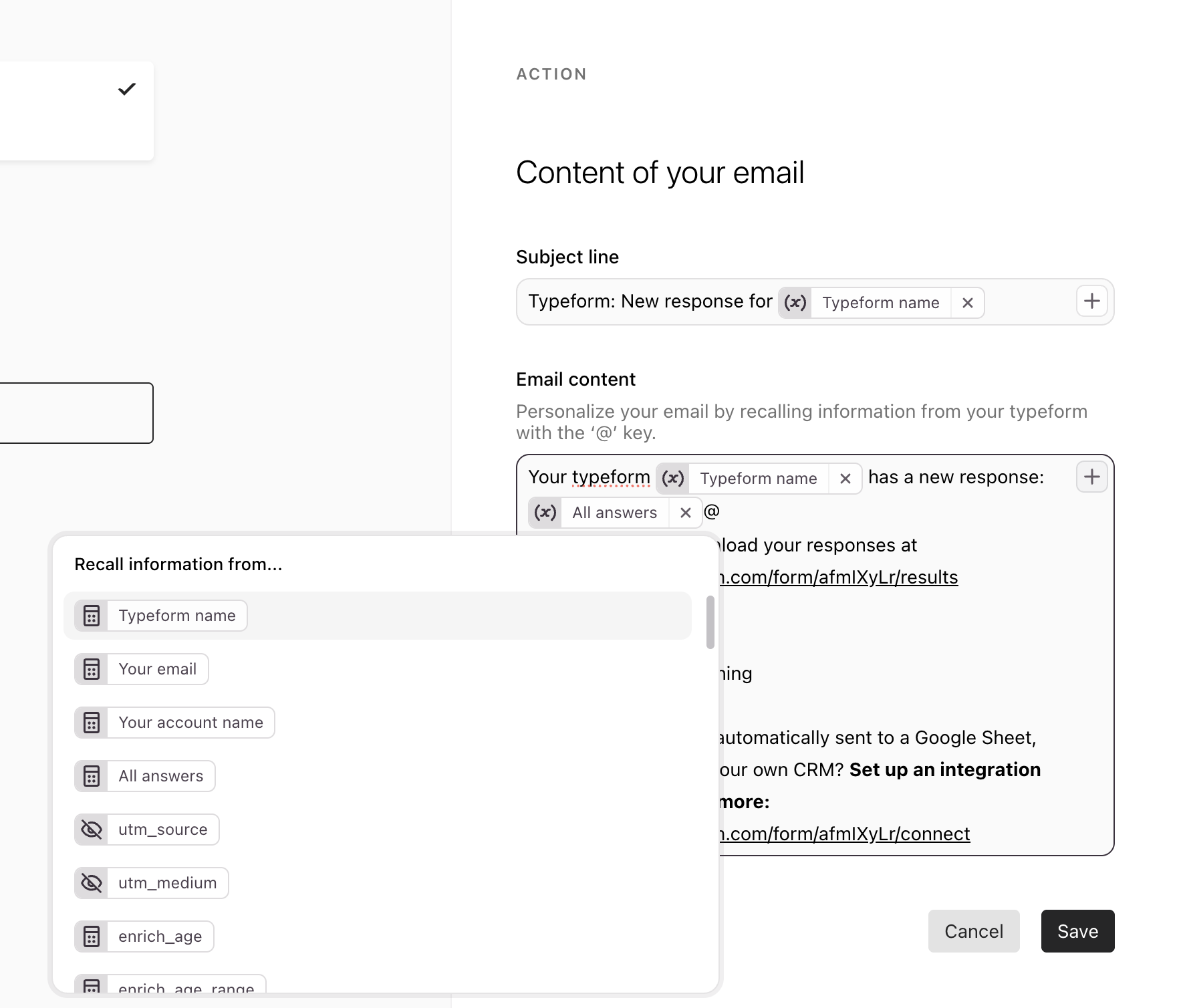
Task: Click the Typeform name chip in subject
Action: [881, 303]
